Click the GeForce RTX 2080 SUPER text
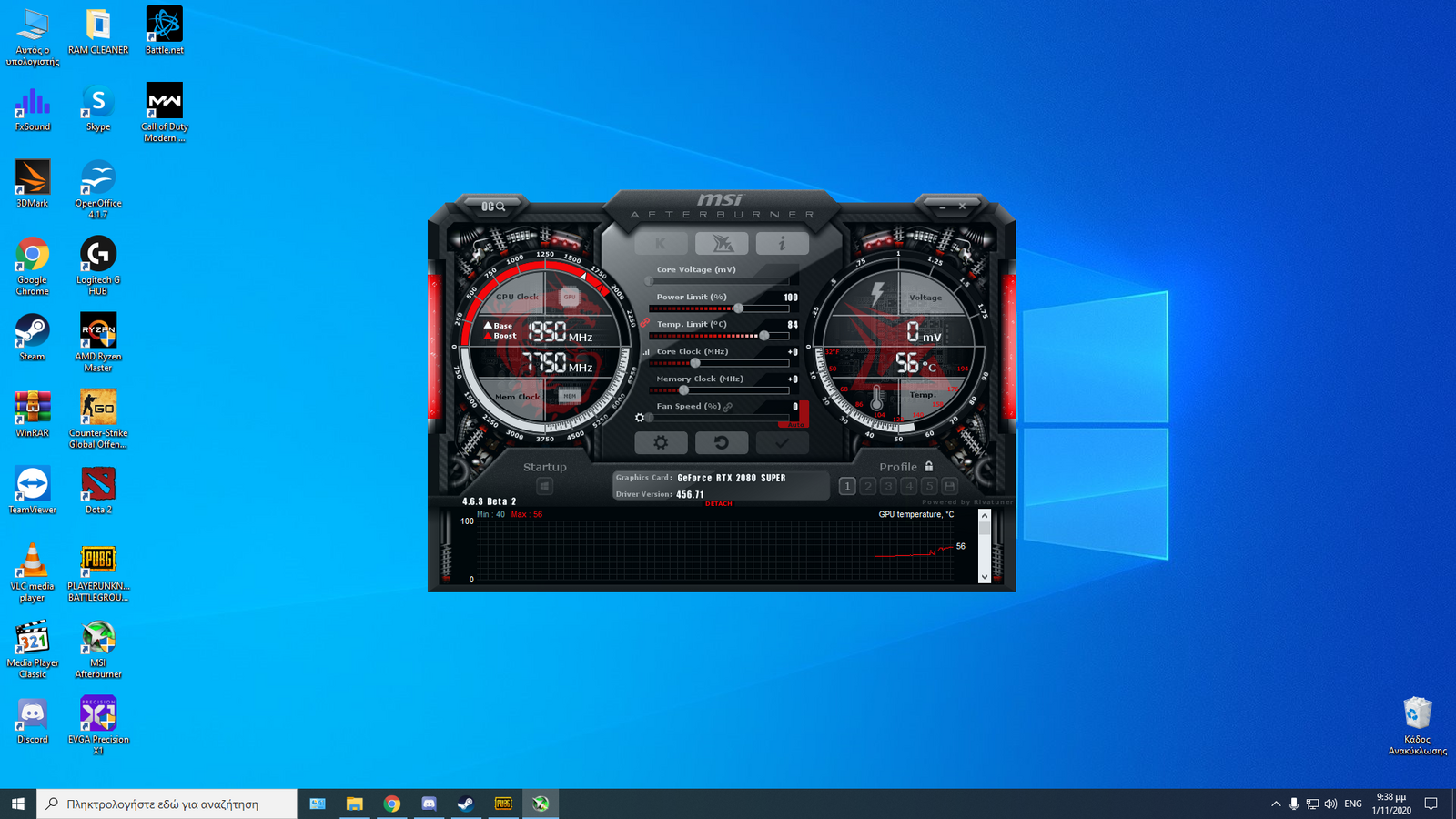The height and width of the screenshot is (819, 1456). tap(732, 478)
